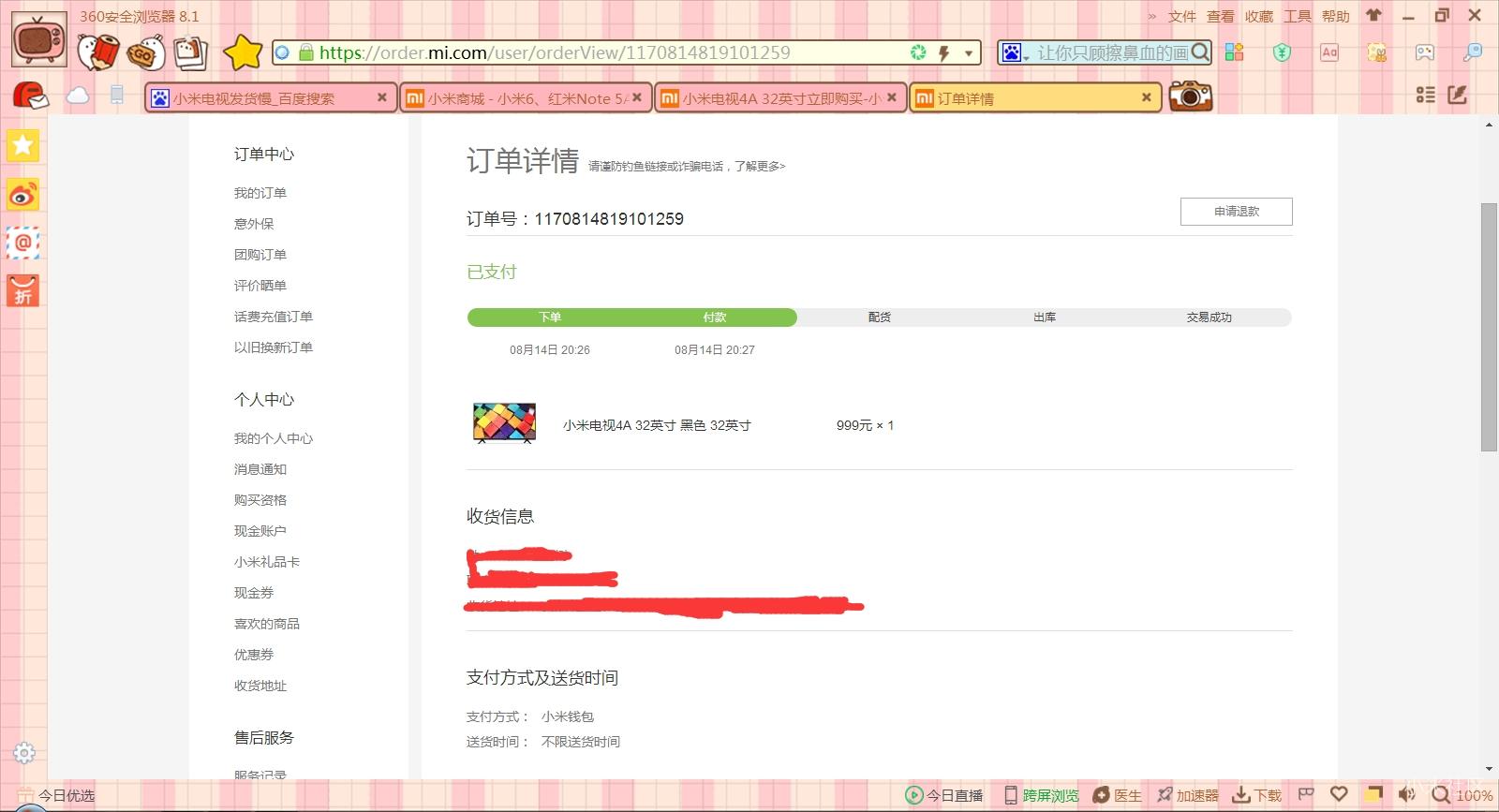This screenshot has width=1499, height=812.
Task: Open 以旧换新订单 link
Action: pyautogui.click(x=274, y=347)
